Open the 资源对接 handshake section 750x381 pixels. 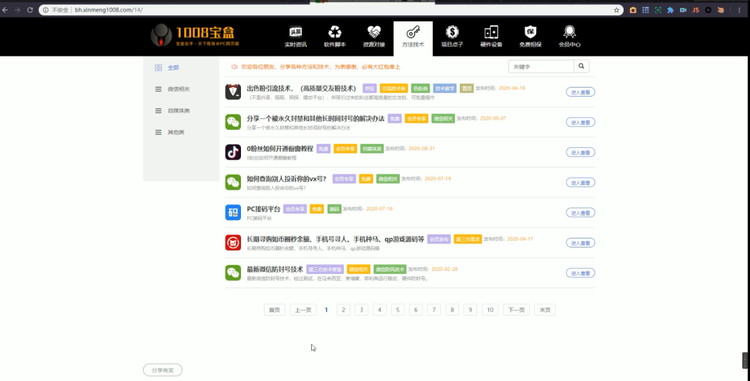pyautogui.click(x=374, y=37)
